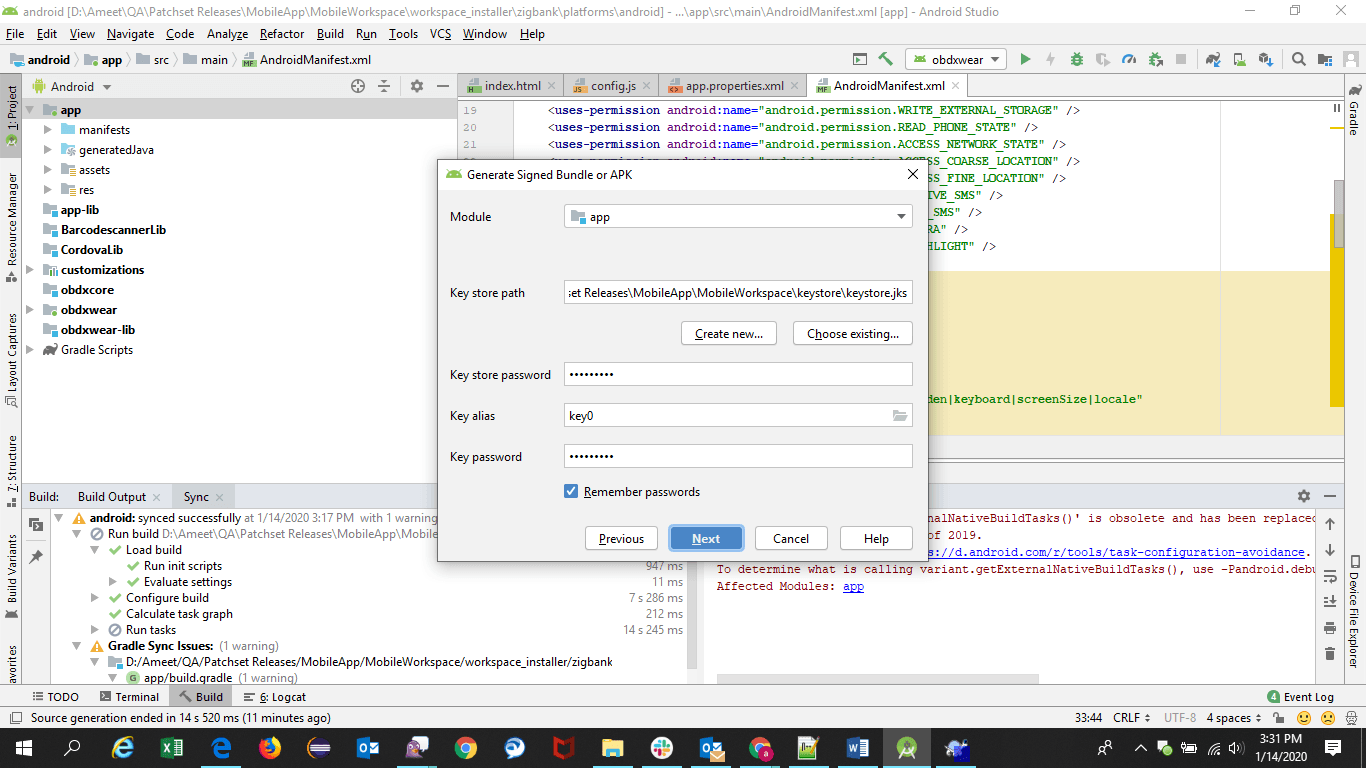The height and width of the screenshot is (768, 1366).
Task: Click the Debug app bug icon
Action: (x=1076, y=60)
